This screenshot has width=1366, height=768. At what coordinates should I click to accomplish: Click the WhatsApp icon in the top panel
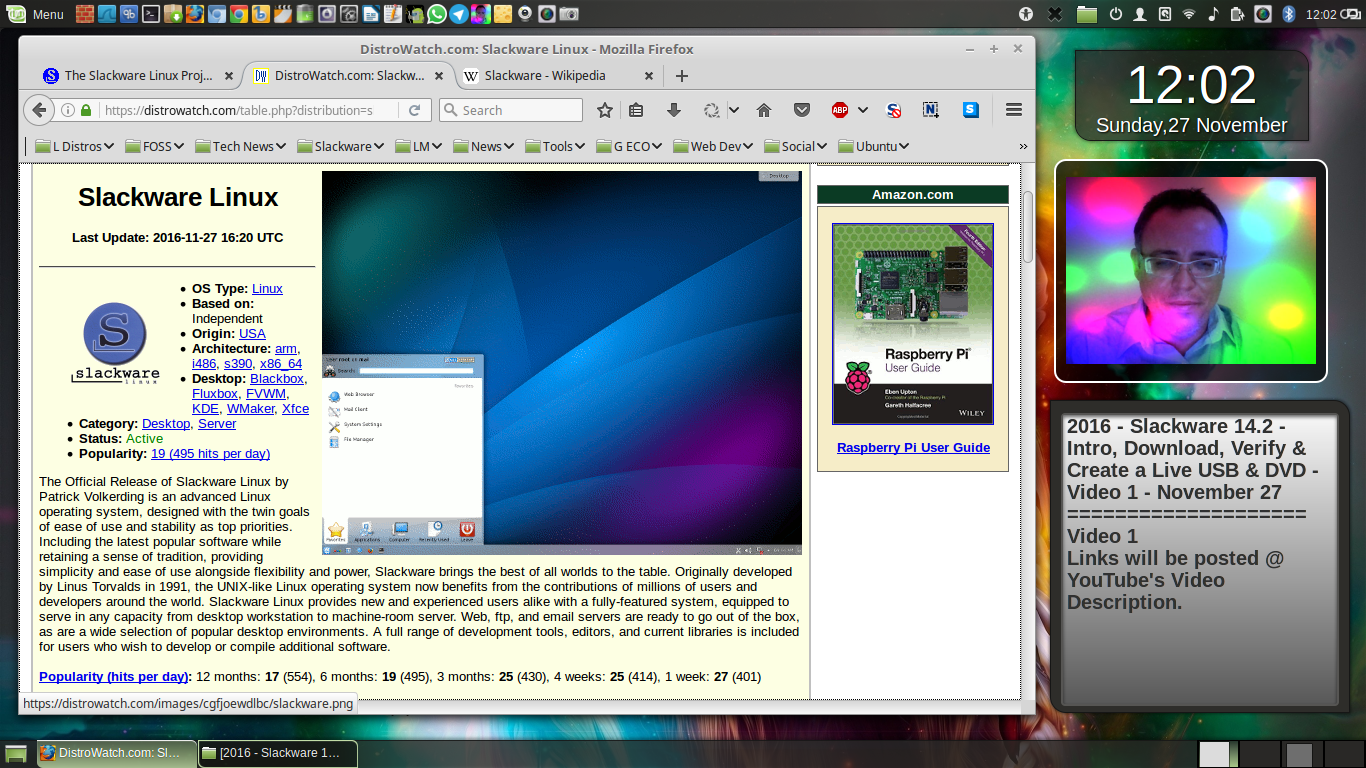[x=437, y=14]
